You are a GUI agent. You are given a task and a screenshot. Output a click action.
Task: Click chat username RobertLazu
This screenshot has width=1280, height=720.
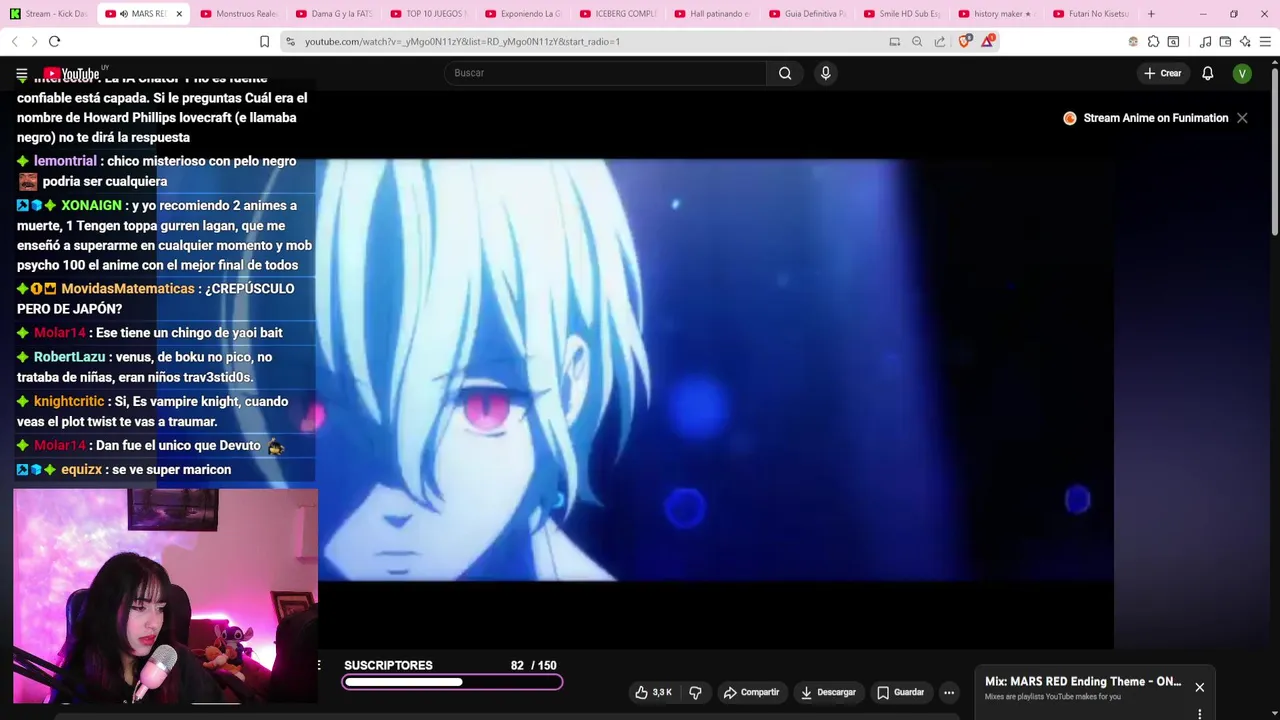coord(69,357)
